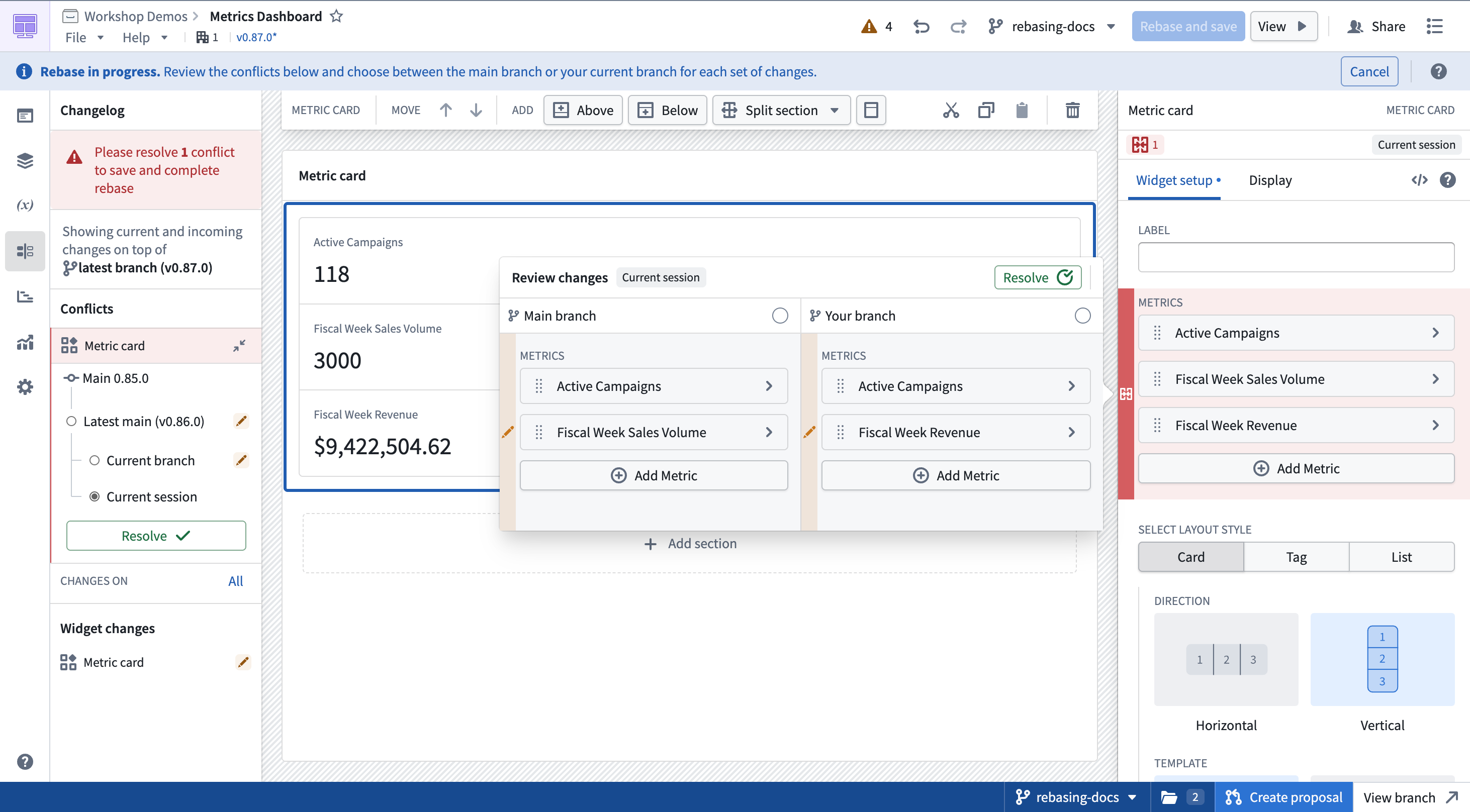This screenshot has width=1470, height=812.
Task: Open the overview list icon at top right
Action: pos(1434,27)
